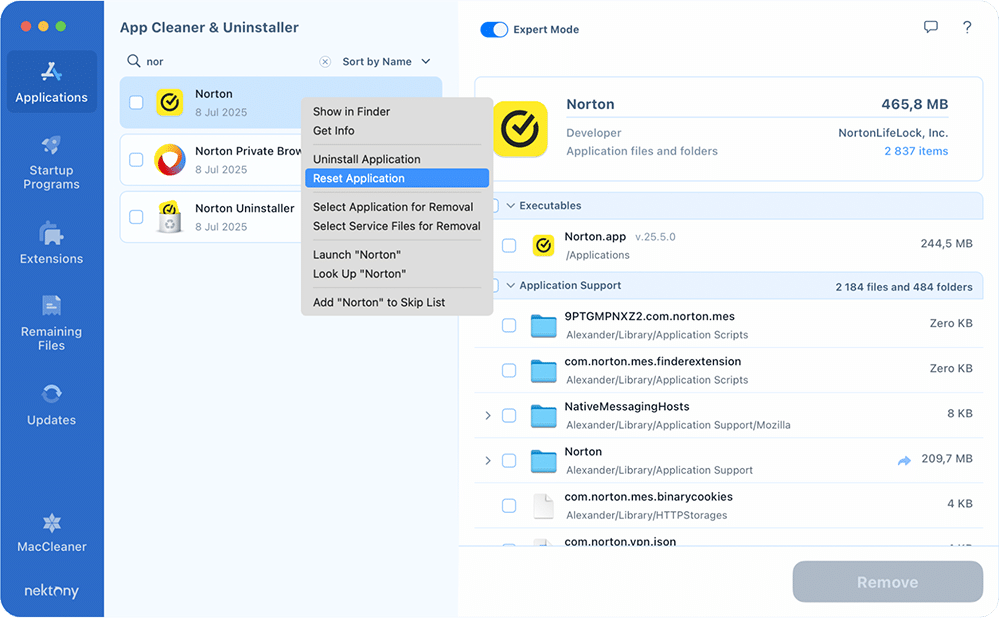Open help with the question mark

[x=967, y=27]
